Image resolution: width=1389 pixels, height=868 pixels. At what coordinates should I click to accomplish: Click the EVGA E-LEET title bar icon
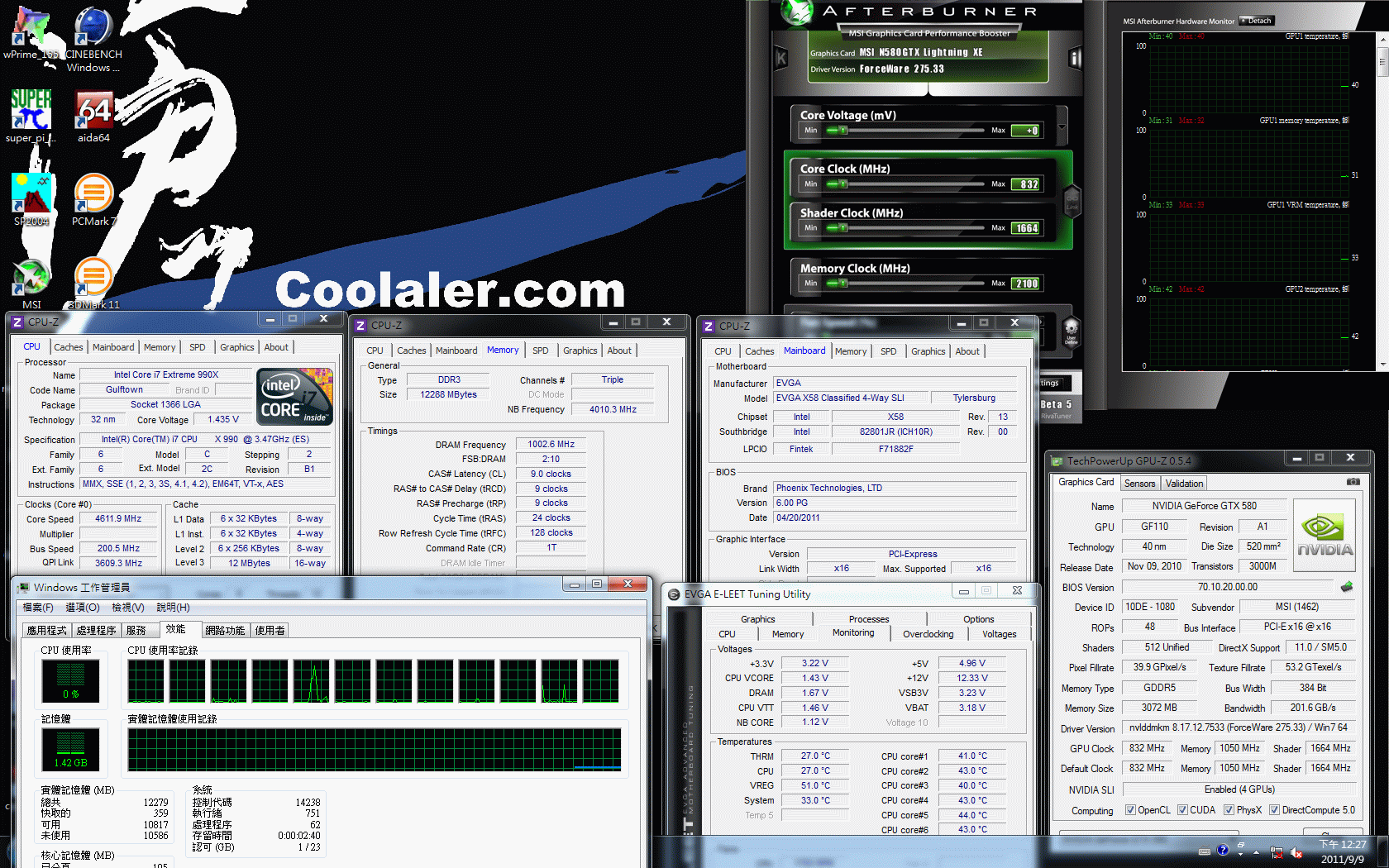pos(675,594)
